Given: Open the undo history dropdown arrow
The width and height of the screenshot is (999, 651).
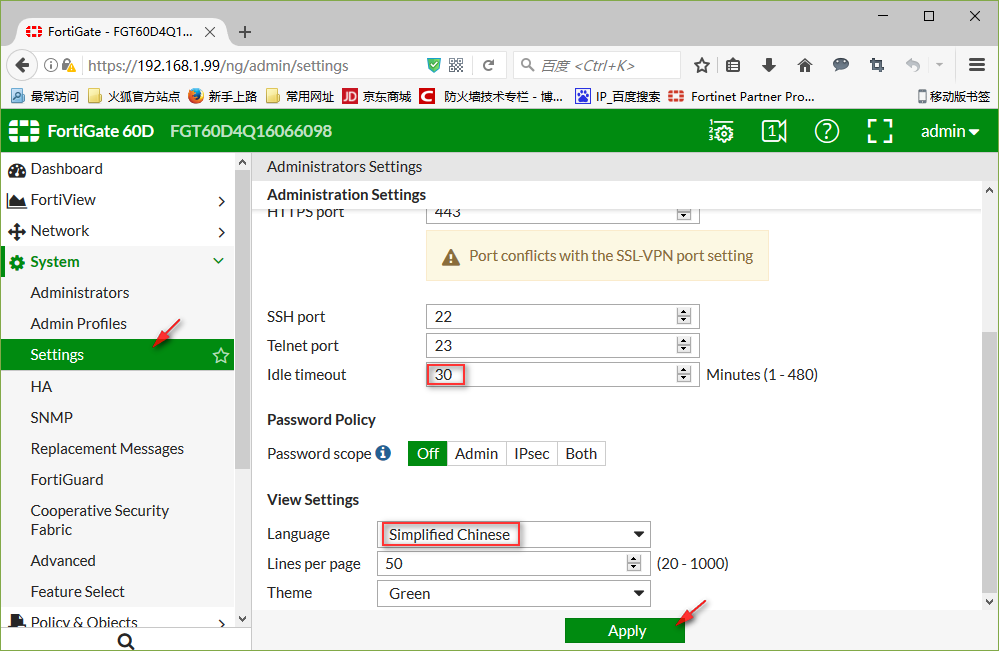Looking at the screenshot, I should click(x=939, y=65).
